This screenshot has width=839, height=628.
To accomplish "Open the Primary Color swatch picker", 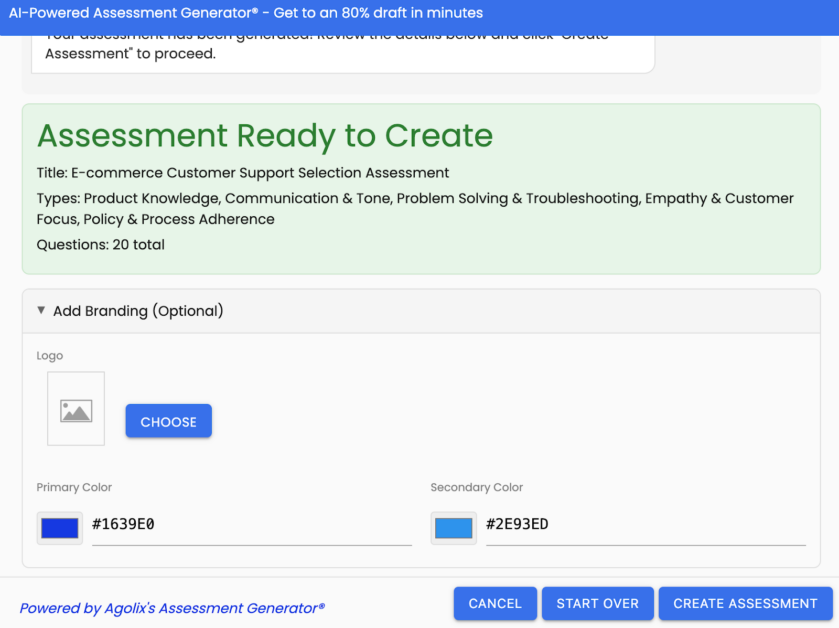I will pyautogui.click(x=60, y=528).
